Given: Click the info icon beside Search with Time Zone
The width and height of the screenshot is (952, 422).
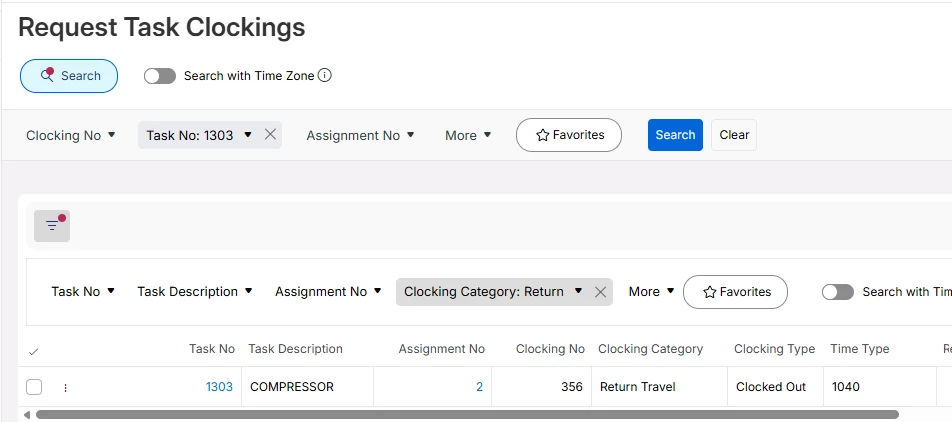Looking at the screenshot, I should pyautogui.click(x=325, y=76).
